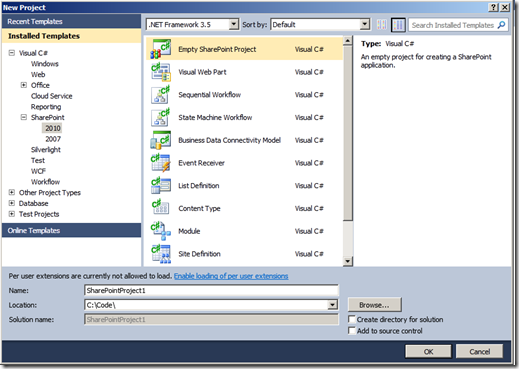519x369 pixels.
Task: Select the List Definition template icon
Action: 160,186
